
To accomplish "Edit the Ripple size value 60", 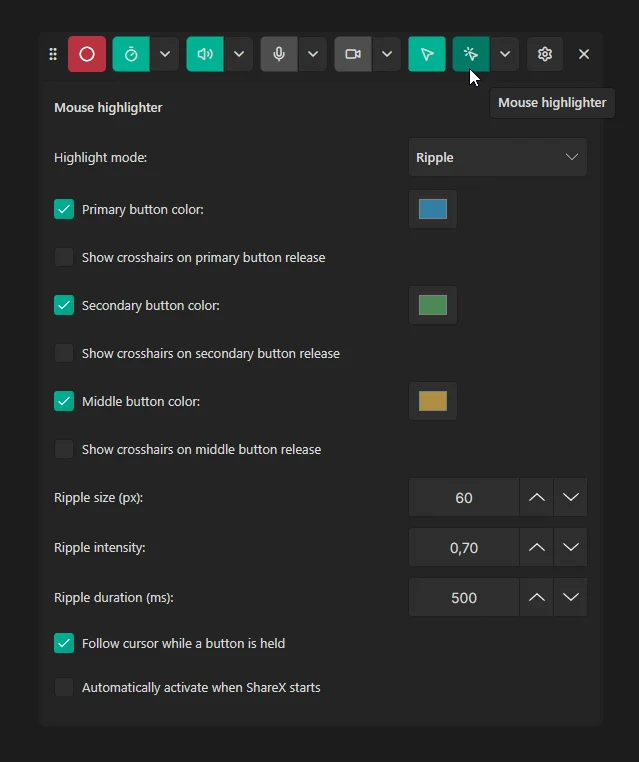I will tap(464, 497).
